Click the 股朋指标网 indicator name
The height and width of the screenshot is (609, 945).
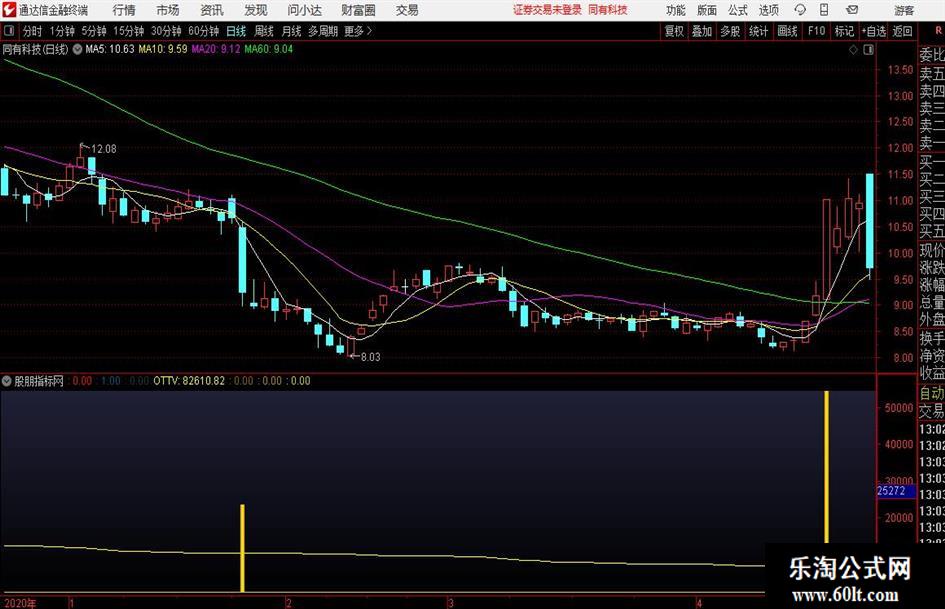point(39,380)
